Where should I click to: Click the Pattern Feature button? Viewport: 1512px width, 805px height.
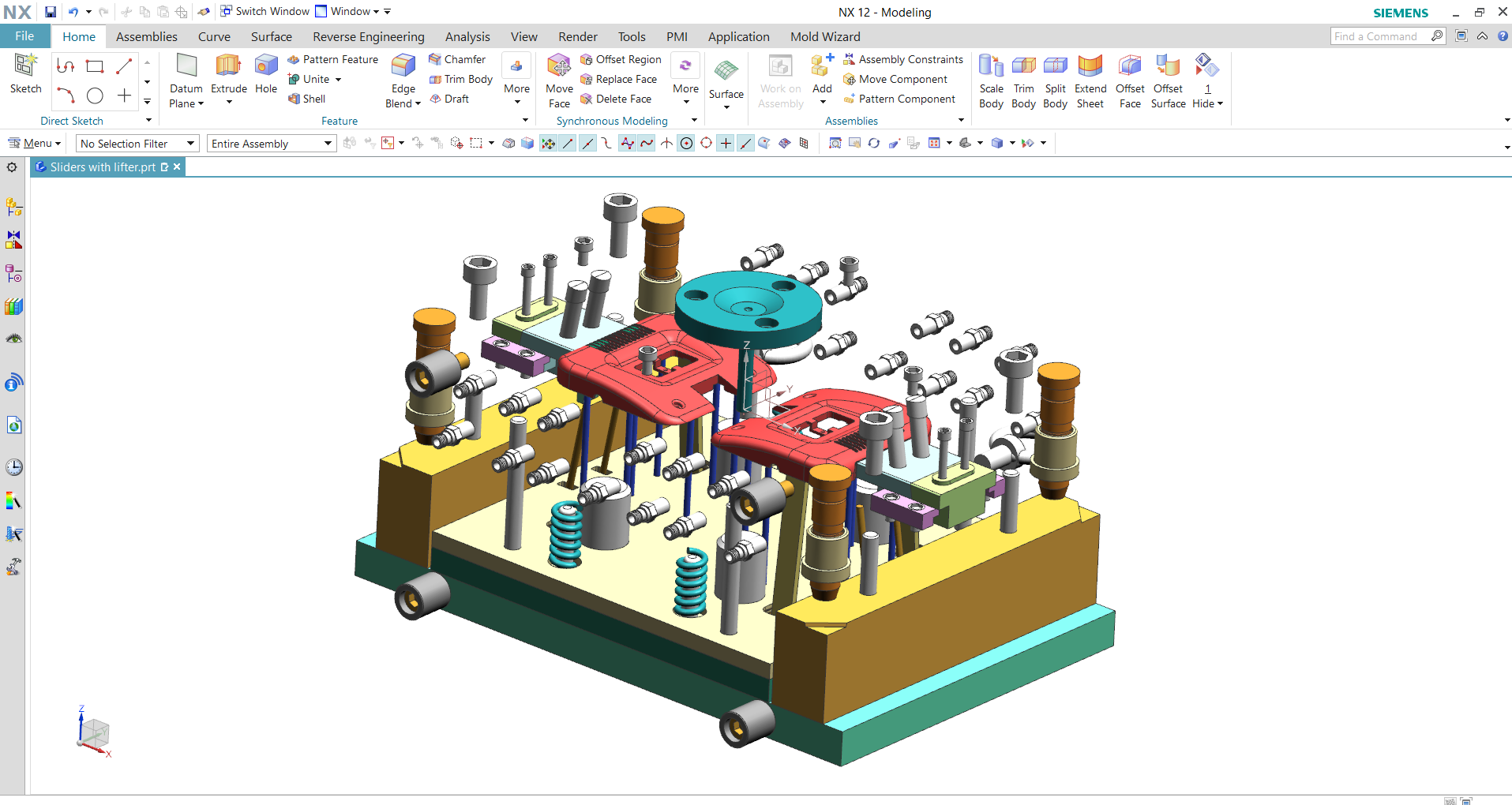click(x=332, y=59)
